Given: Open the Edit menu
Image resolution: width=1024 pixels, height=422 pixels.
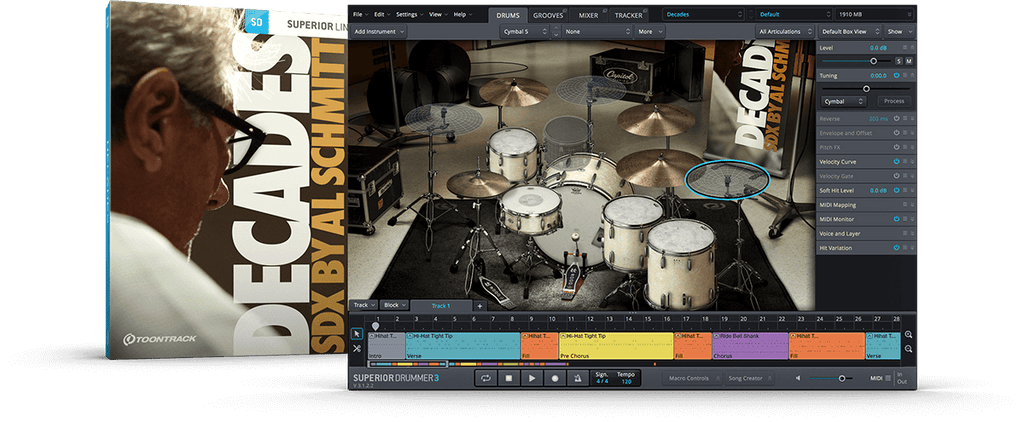Looking at the screenshot, I should 382,14.
